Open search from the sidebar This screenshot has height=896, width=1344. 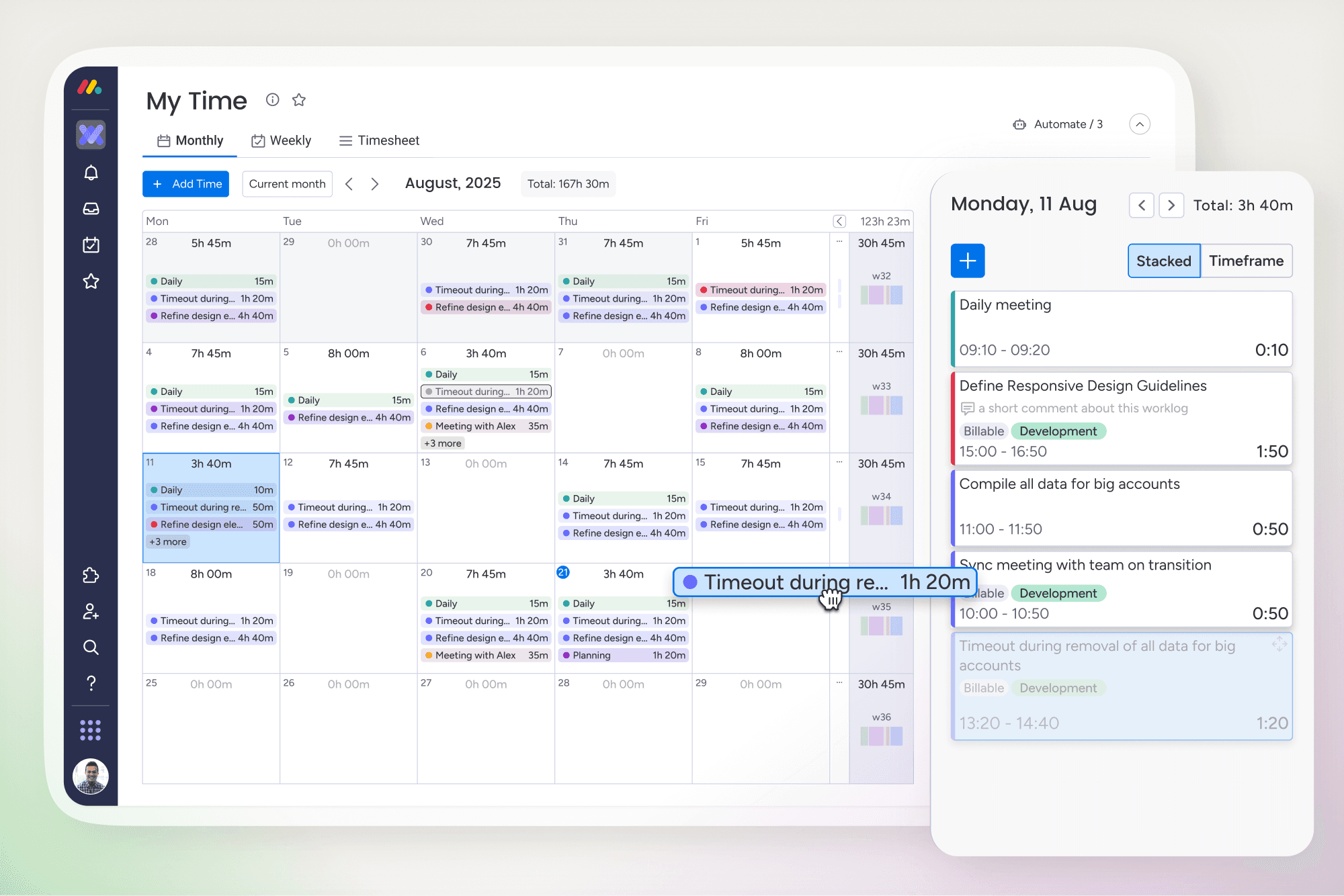click(x=91, y=647)
